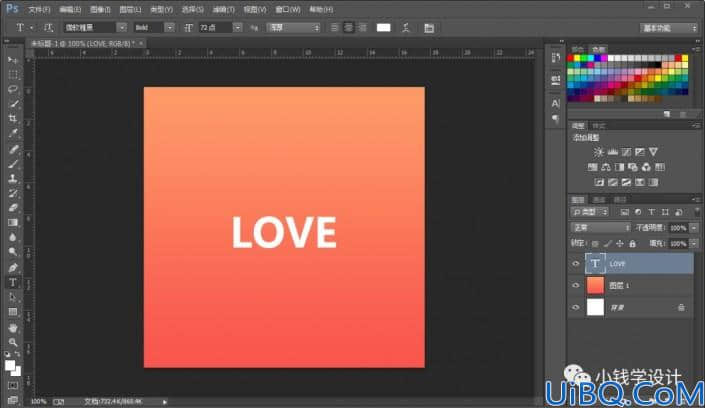705x408 pixels.
Task: Turn layer filtering on or off
Action: tap(697, 212)
